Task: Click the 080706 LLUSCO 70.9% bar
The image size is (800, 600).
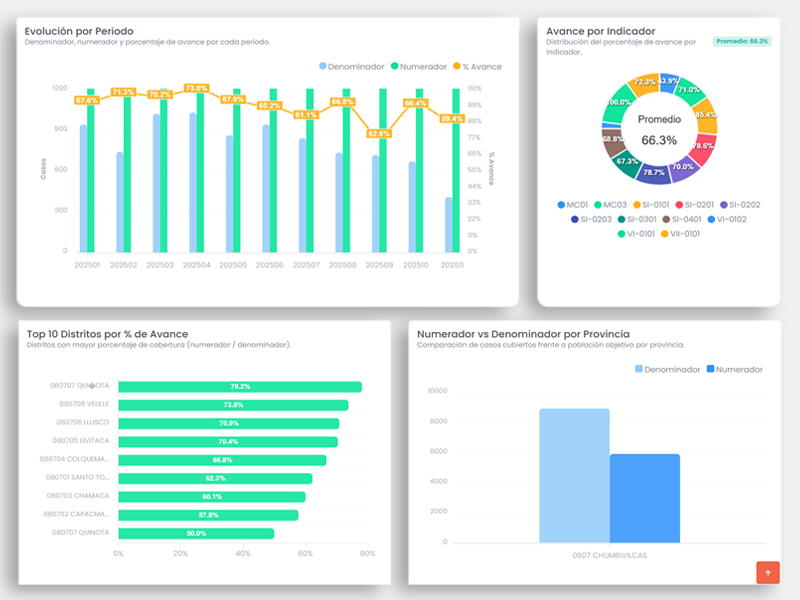Action: coord(228,423)
